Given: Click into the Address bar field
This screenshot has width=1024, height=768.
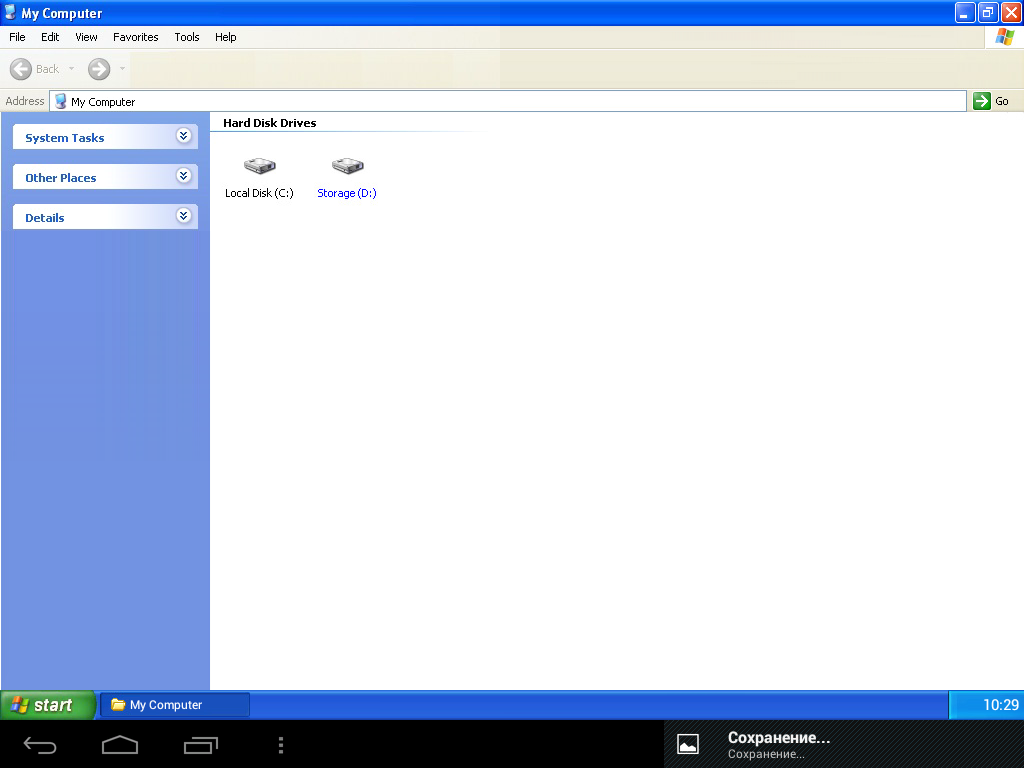Looking at the screenshot, I should tap(508, 101).
